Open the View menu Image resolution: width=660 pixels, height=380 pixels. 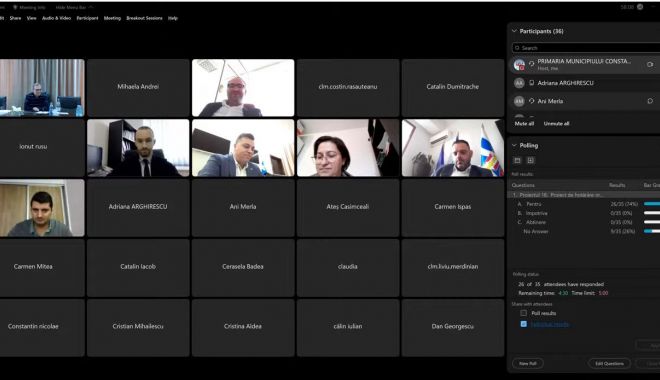pyautogui.click(x=32, y=18)
